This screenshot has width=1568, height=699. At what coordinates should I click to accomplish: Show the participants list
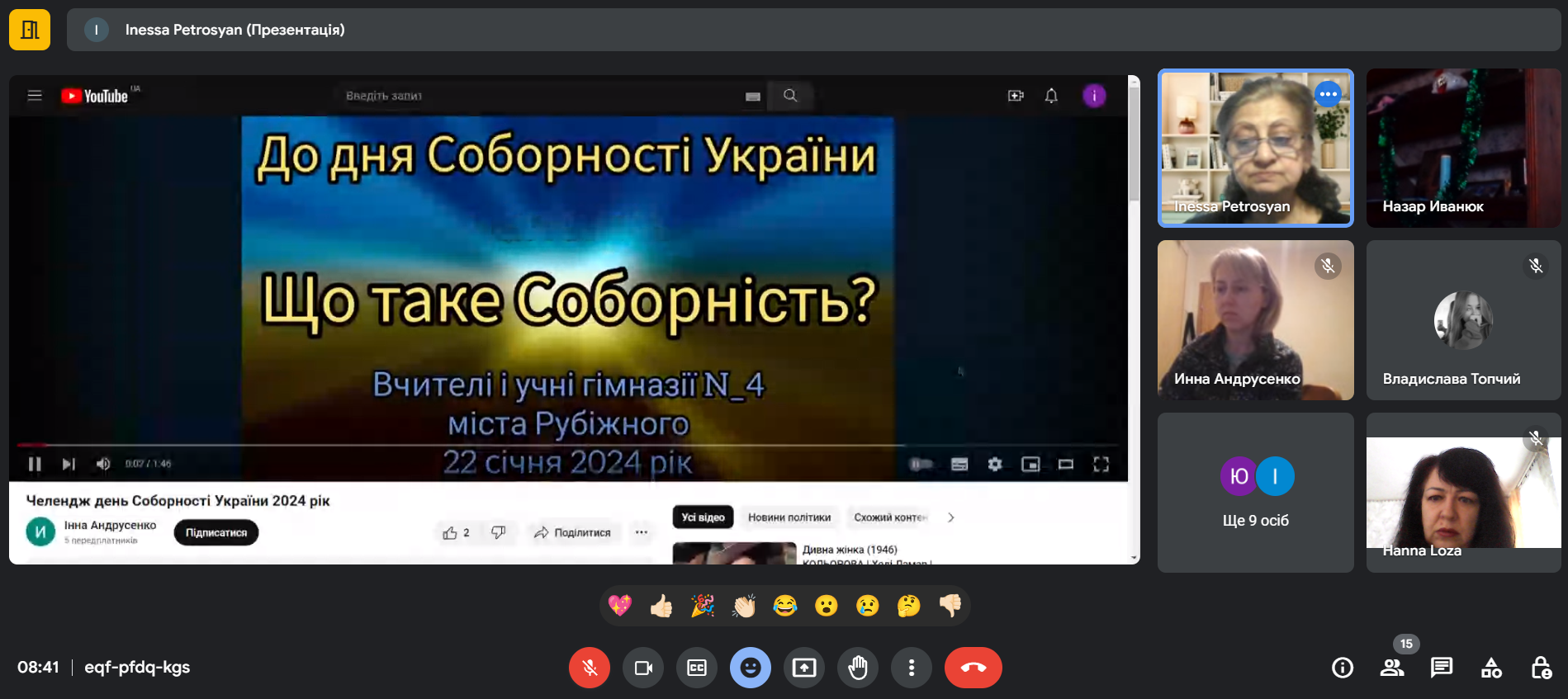(x=1392, y=668)
